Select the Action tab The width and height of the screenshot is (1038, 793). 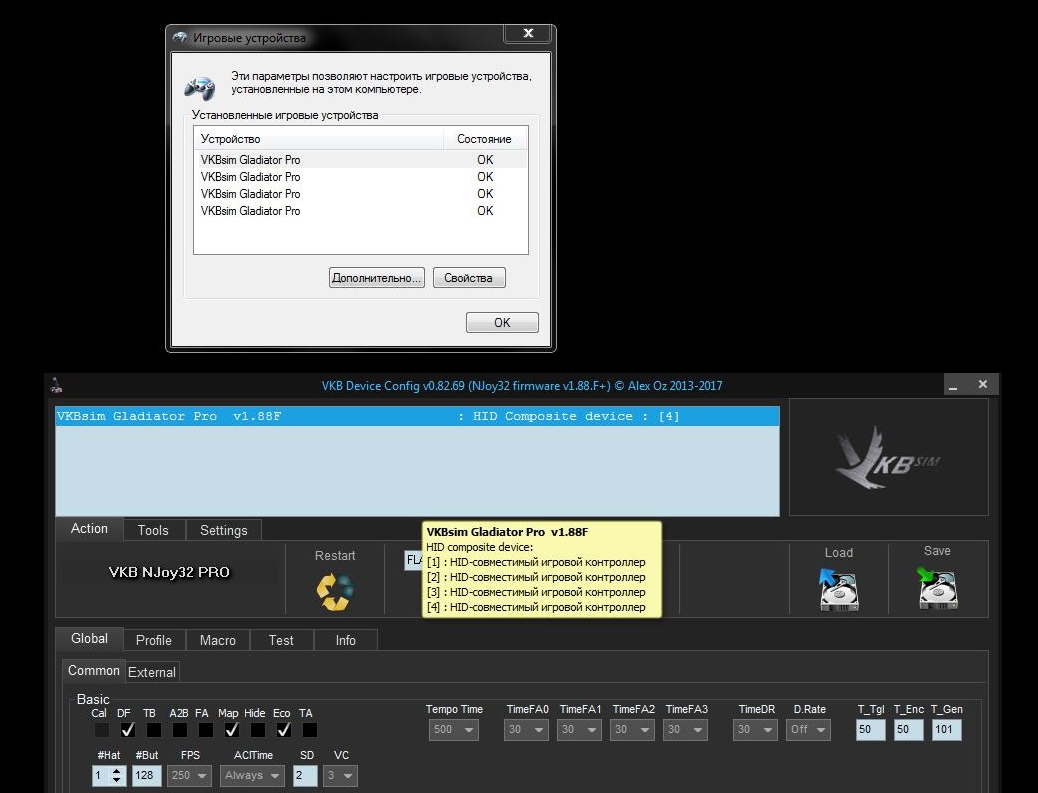(89, 528)
